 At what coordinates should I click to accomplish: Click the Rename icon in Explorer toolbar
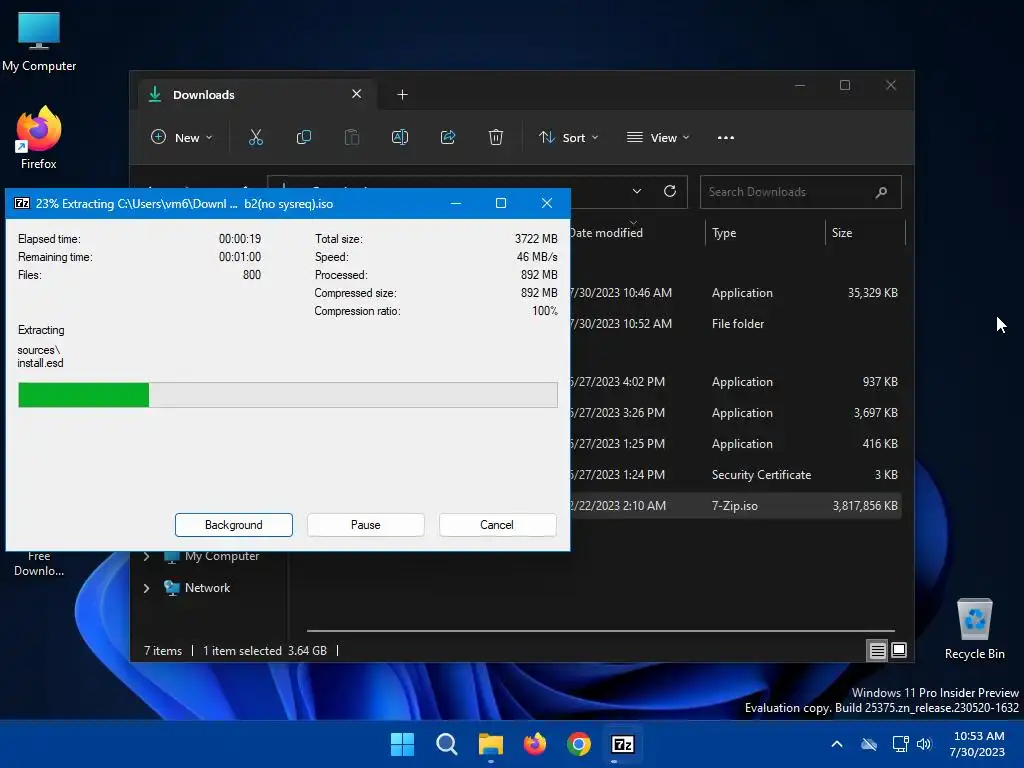pyautogui.click(x=400, y=137)
